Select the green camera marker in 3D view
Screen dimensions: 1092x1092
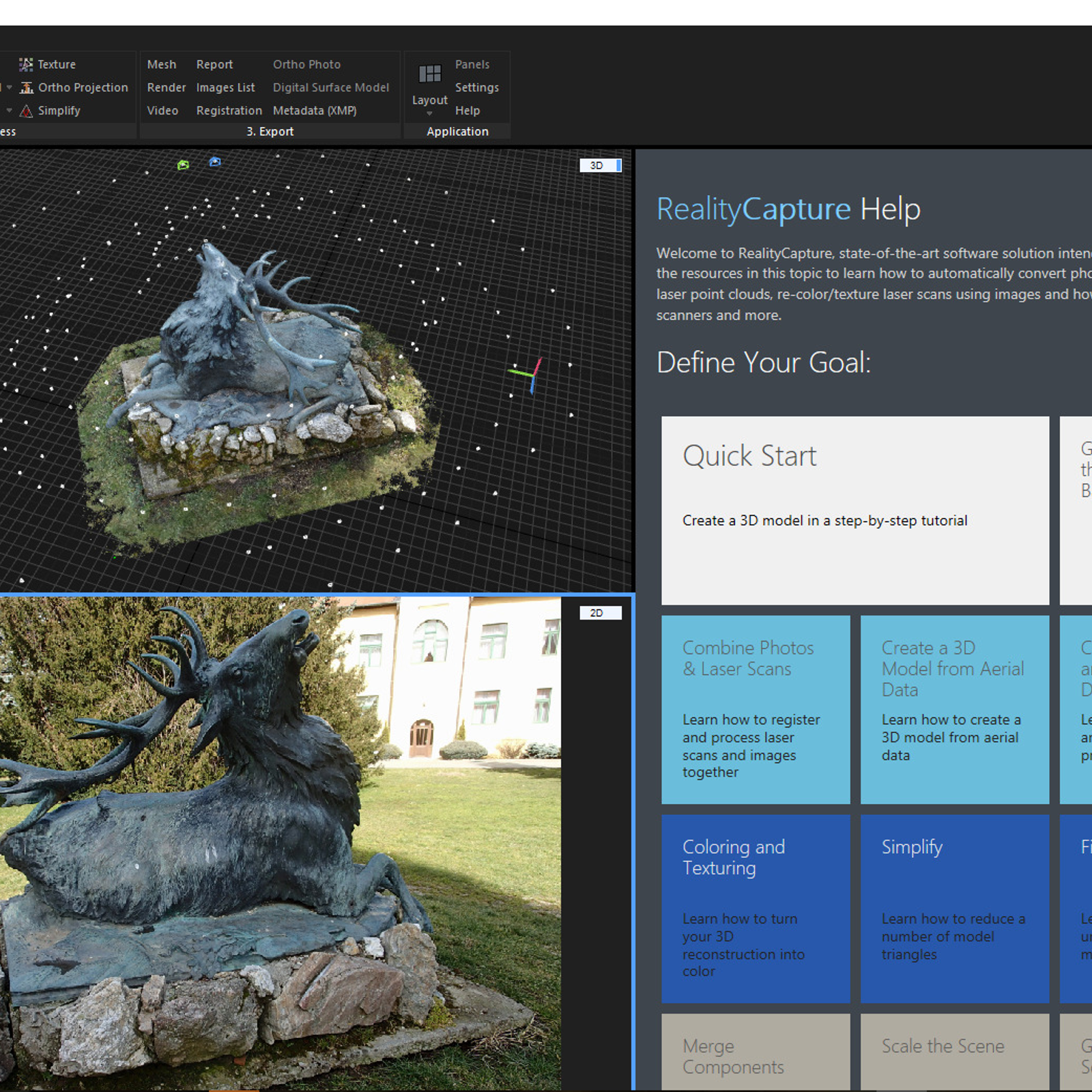183,164
